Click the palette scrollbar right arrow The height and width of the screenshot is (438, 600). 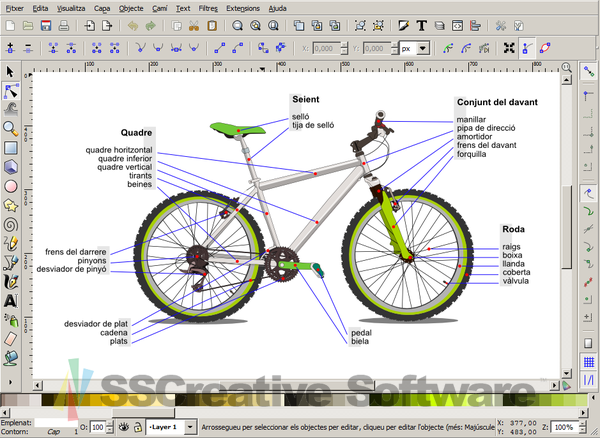[583, 412]
